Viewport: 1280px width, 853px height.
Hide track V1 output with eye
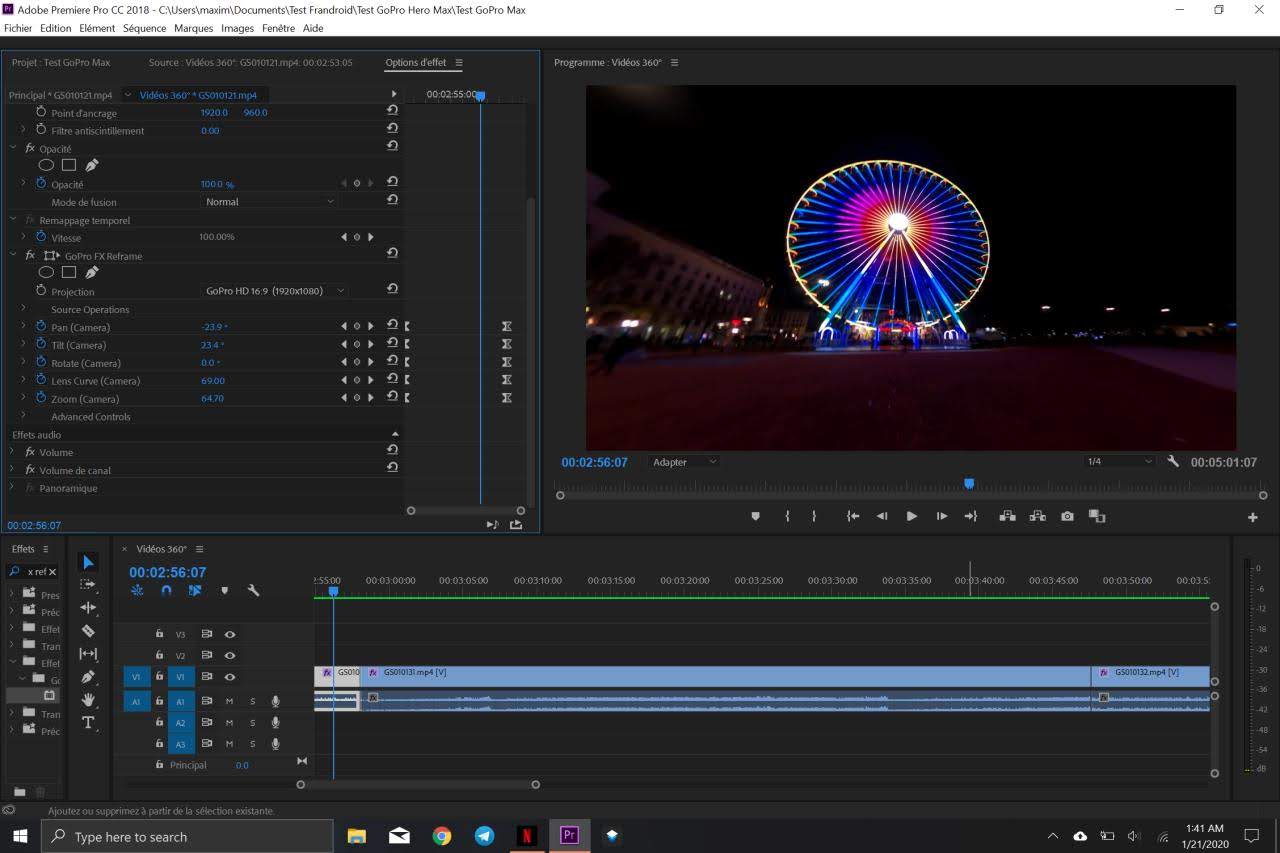coord(230,677)
